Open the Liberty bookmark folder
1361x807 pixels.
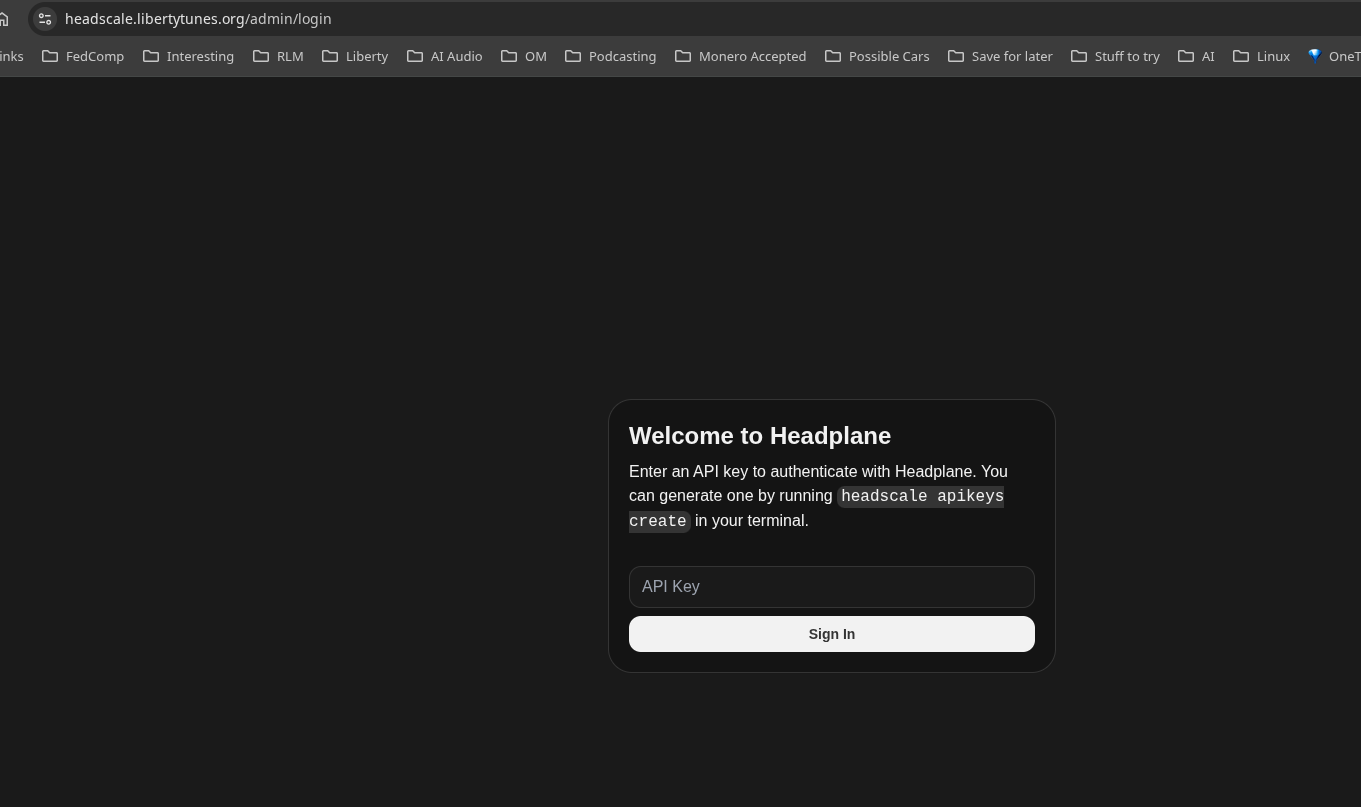coord(355,56)
